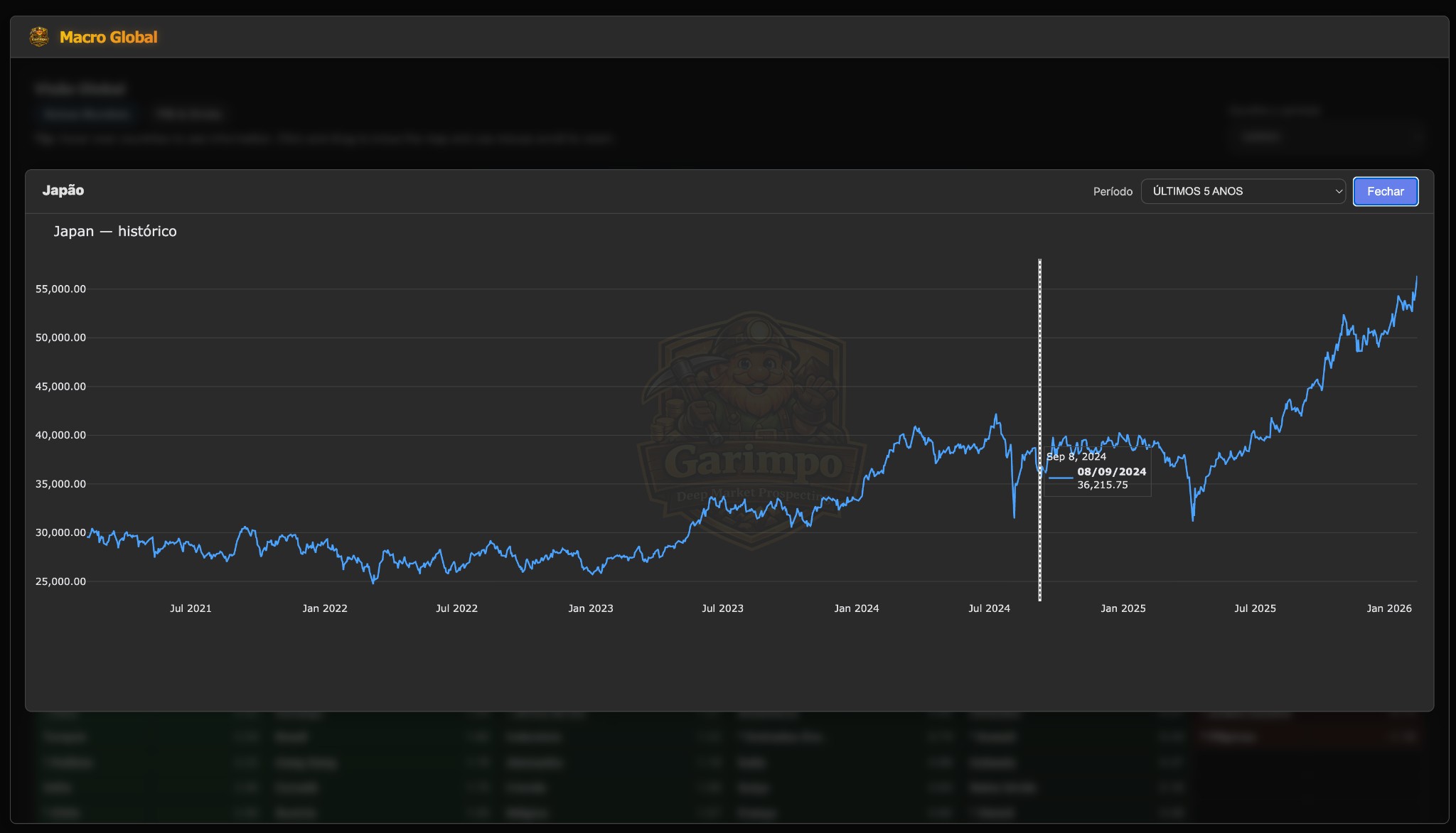The width and height of the screenshot is (1456, 833).
Task: Click the 25,000.00 y-axis label
Action: (x=60, y=581)
